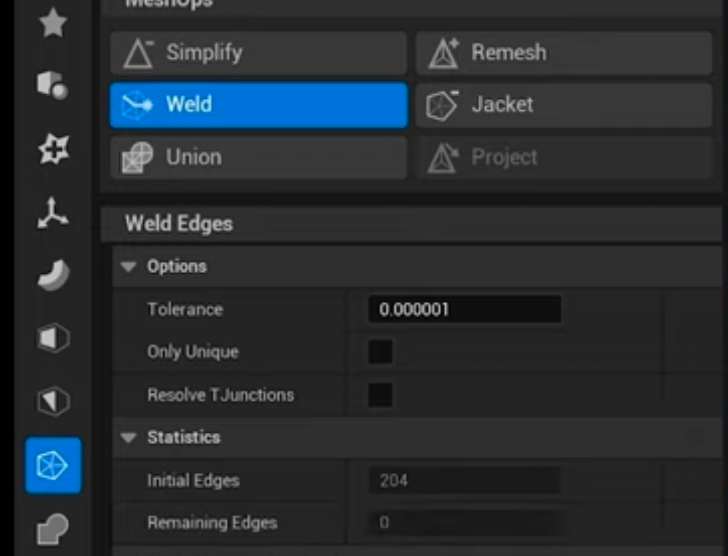Select the spiky burst outline sidebar icon
This screenshot has height=556, width=728.
(52, 150)
